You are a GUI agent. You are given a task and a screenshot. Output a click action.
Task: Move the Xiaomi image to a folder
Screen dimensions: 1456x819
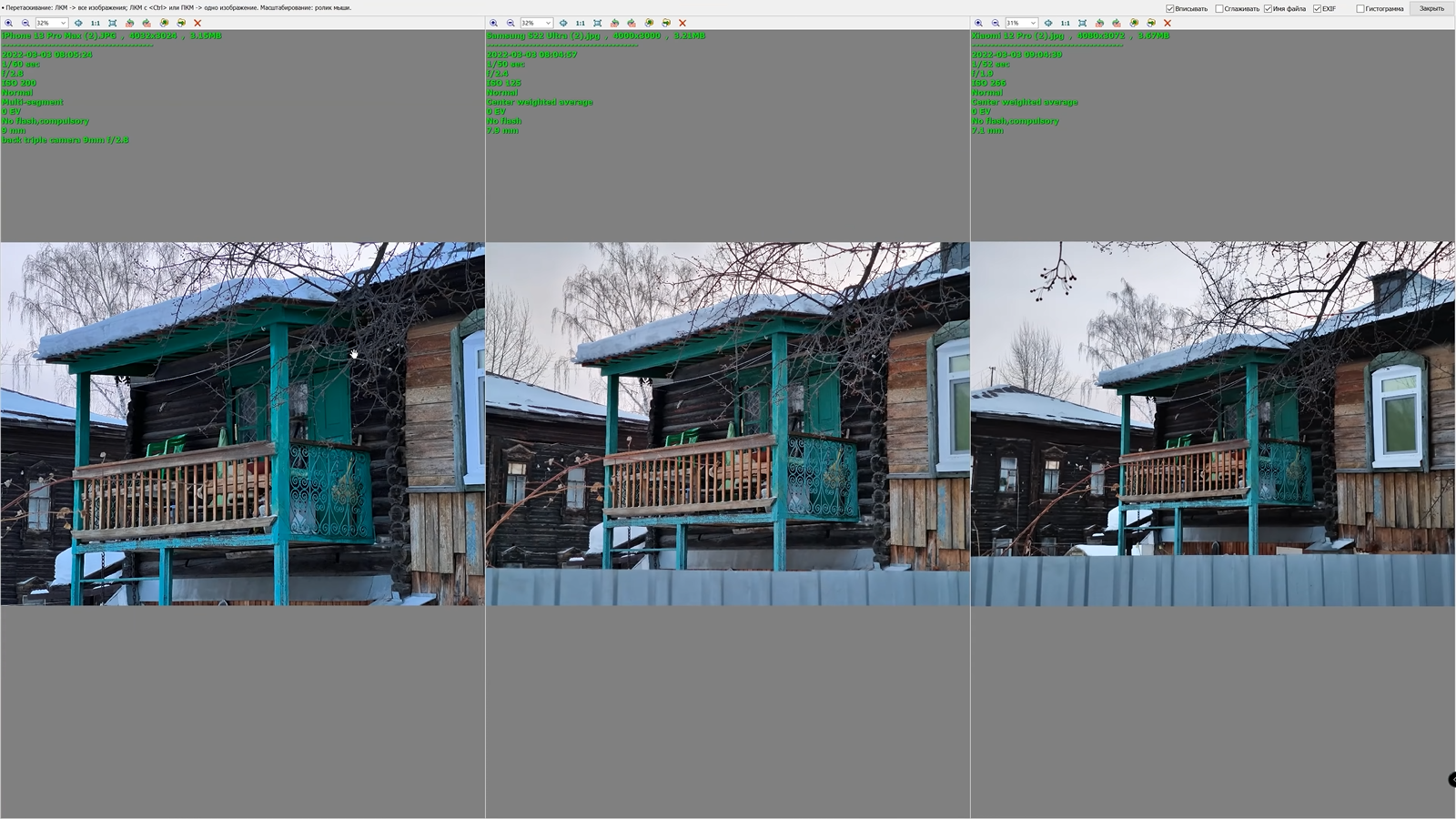click(1151, 23)
